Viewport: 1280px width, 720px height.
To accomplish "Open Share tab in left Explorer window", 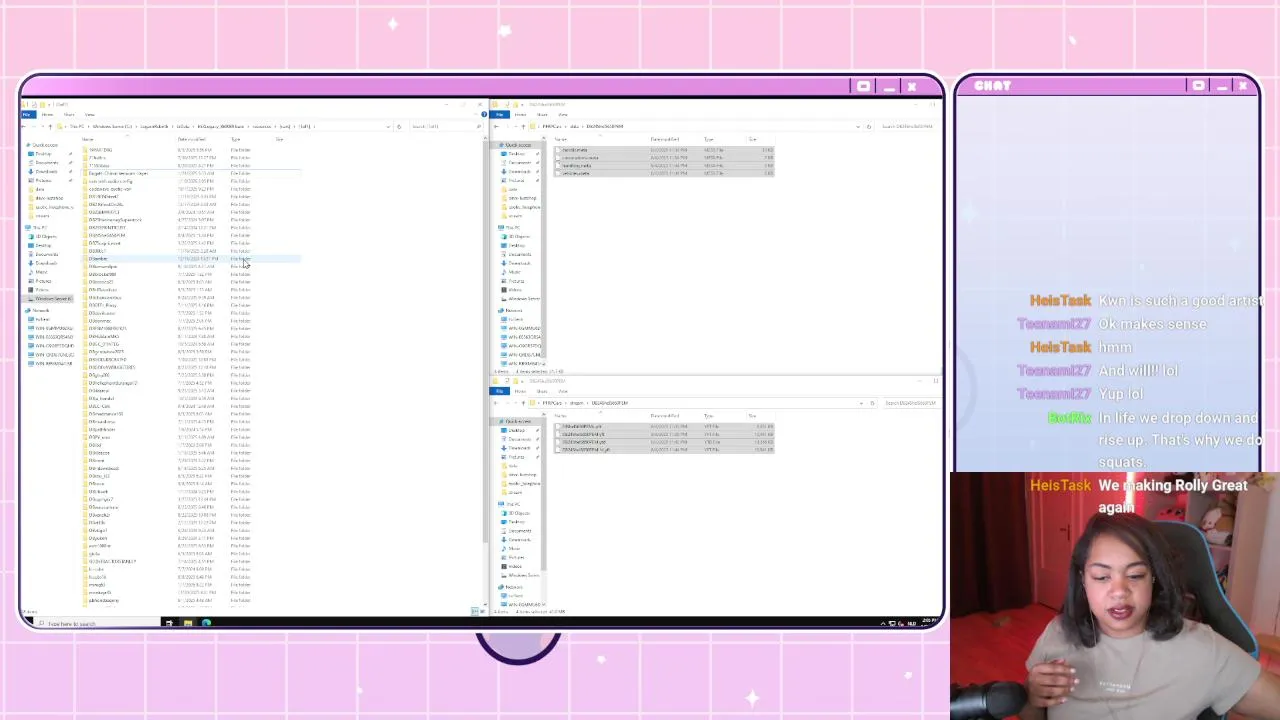I will pos(69,114).
